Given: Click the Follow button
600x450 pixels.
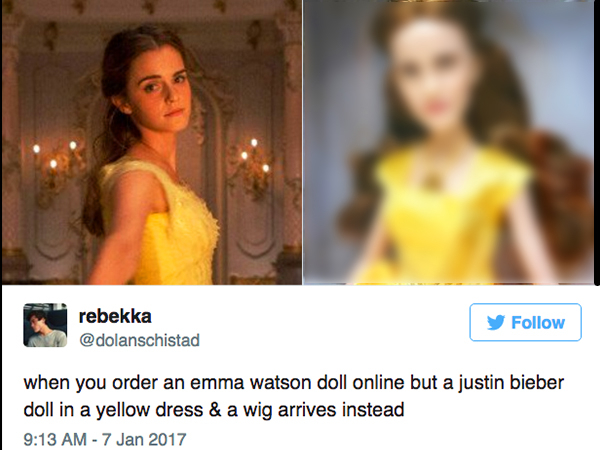Looking at the screenshot, I should [525, 322].
